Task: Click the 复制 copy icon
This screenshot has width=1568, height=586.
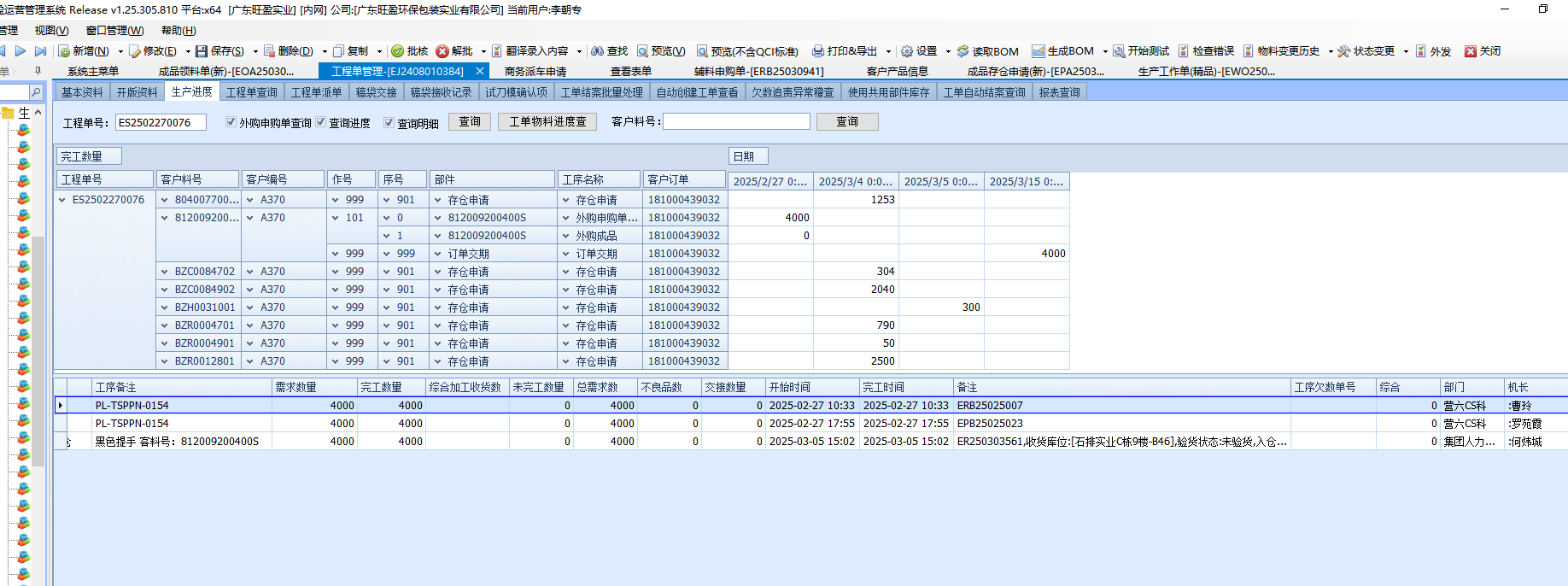Action: tap(338, 51)
